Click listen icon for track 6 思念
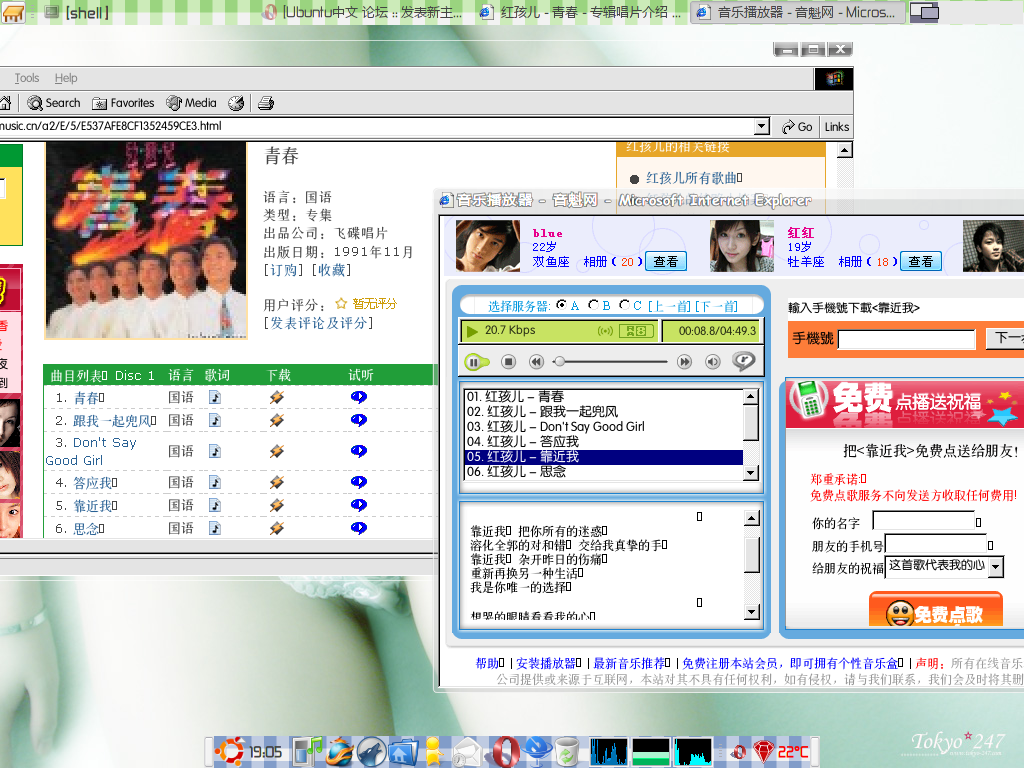This screenshot has width=1024, height=768. 359,528
